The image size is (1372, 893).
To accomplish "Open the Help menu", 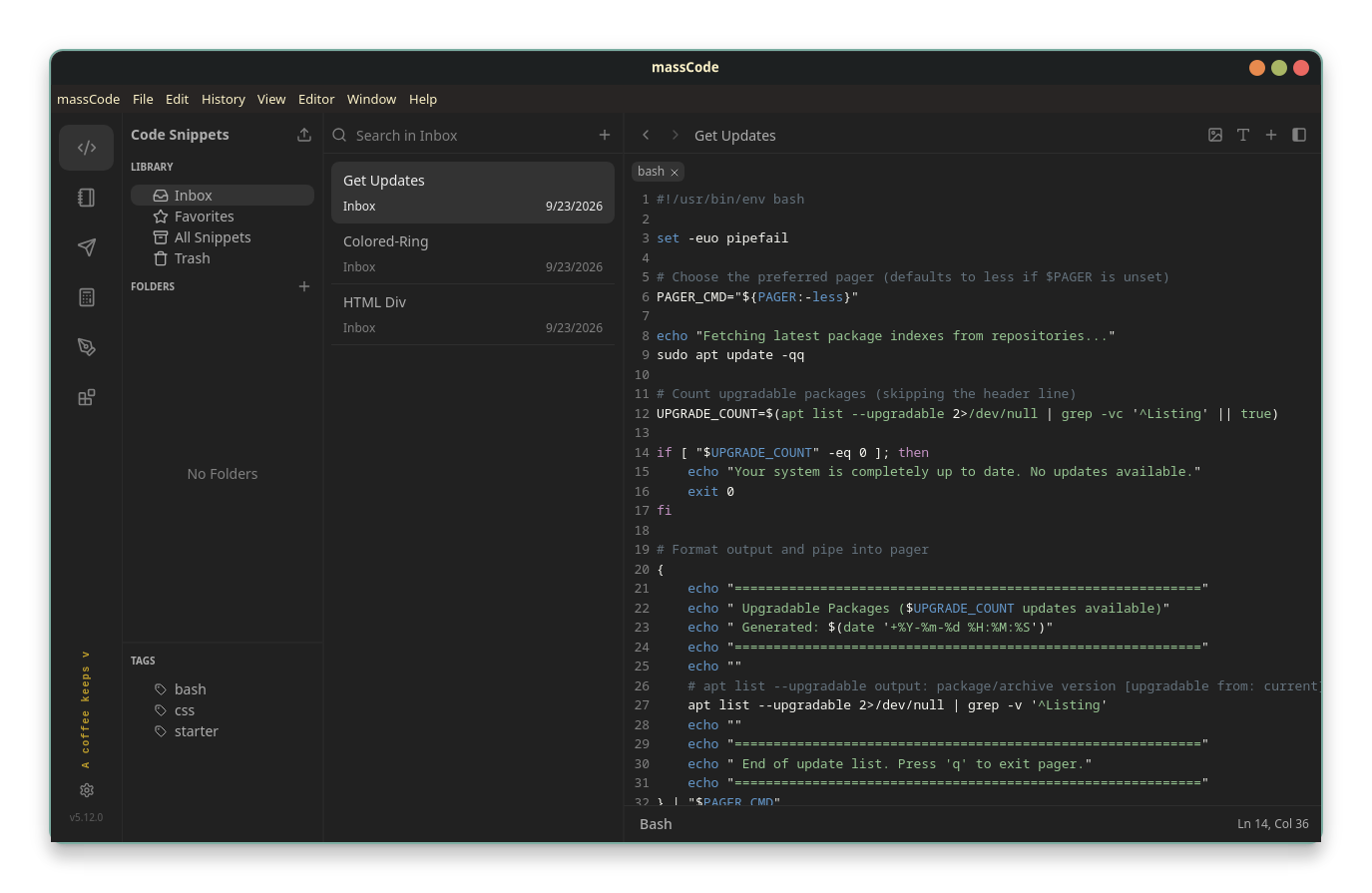I will pos(423,99).
